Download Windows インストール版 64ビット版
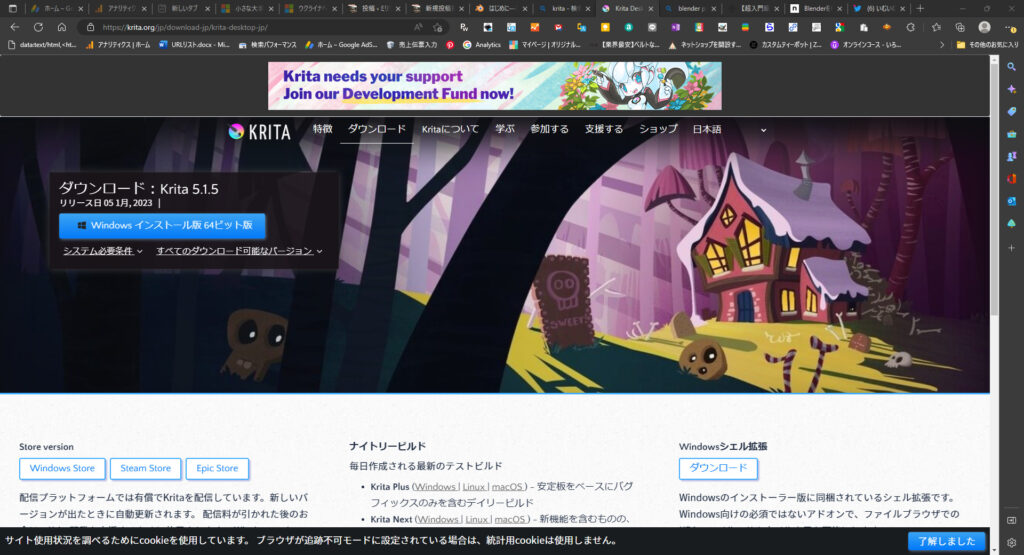 coord(162,225)
